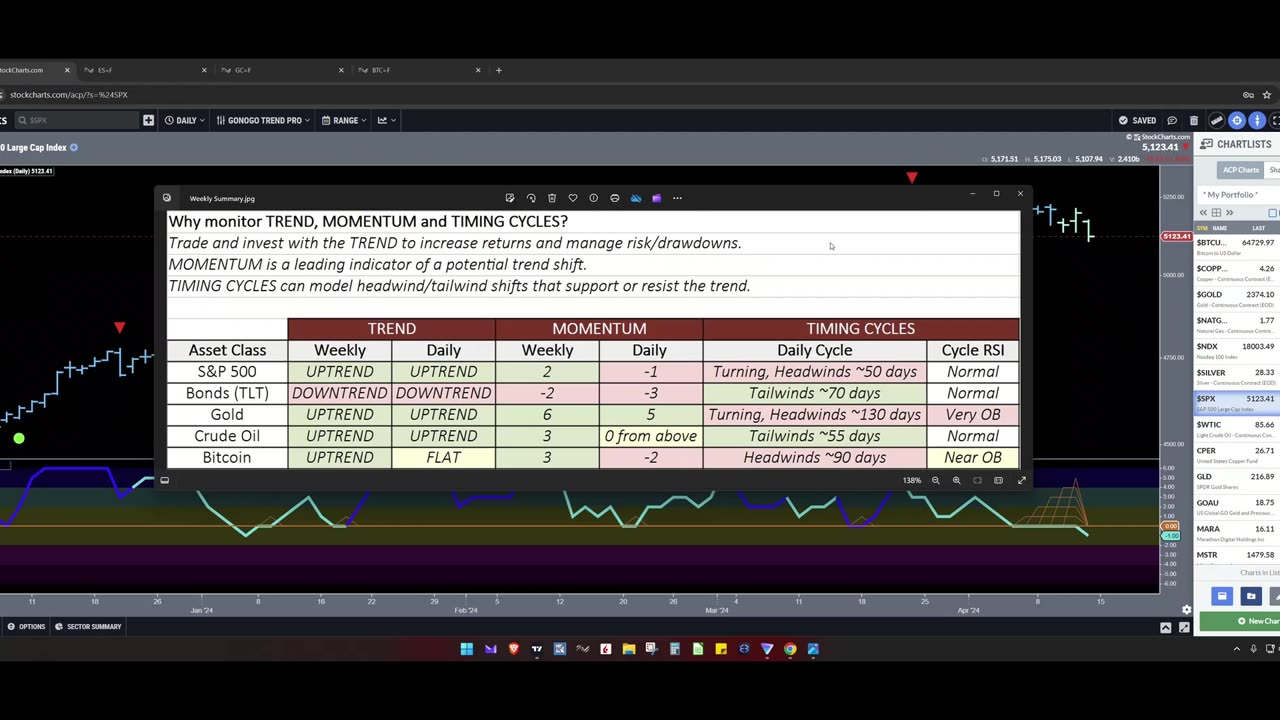Screen dimensions: 1280x720
Task: Select the MARA row in the chartlist
Action: 1237,532
